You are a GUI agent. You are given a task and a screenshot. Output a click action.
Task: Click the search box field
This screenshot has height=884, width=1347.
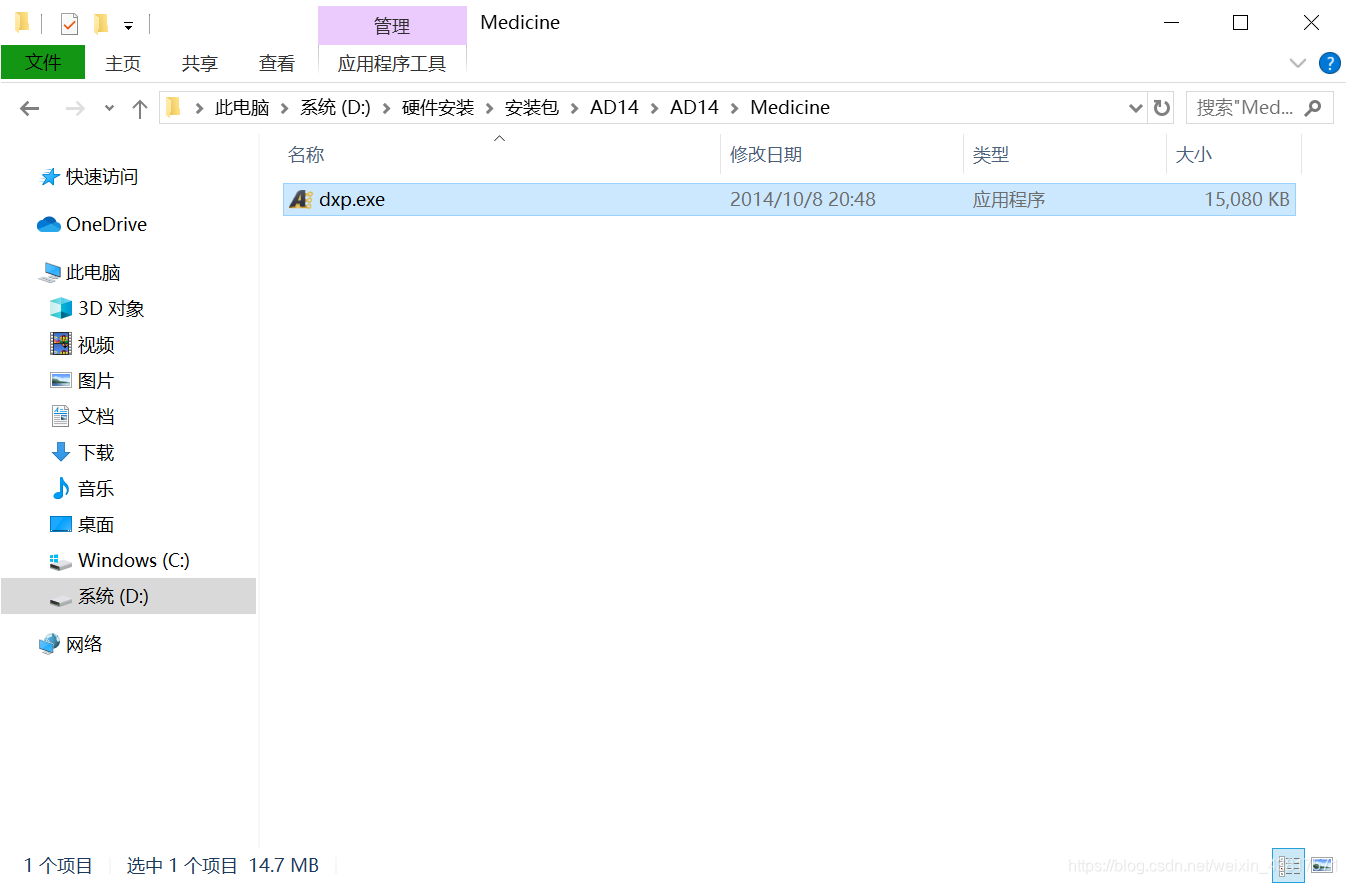pyautogui.click(x=1245, y=107)
